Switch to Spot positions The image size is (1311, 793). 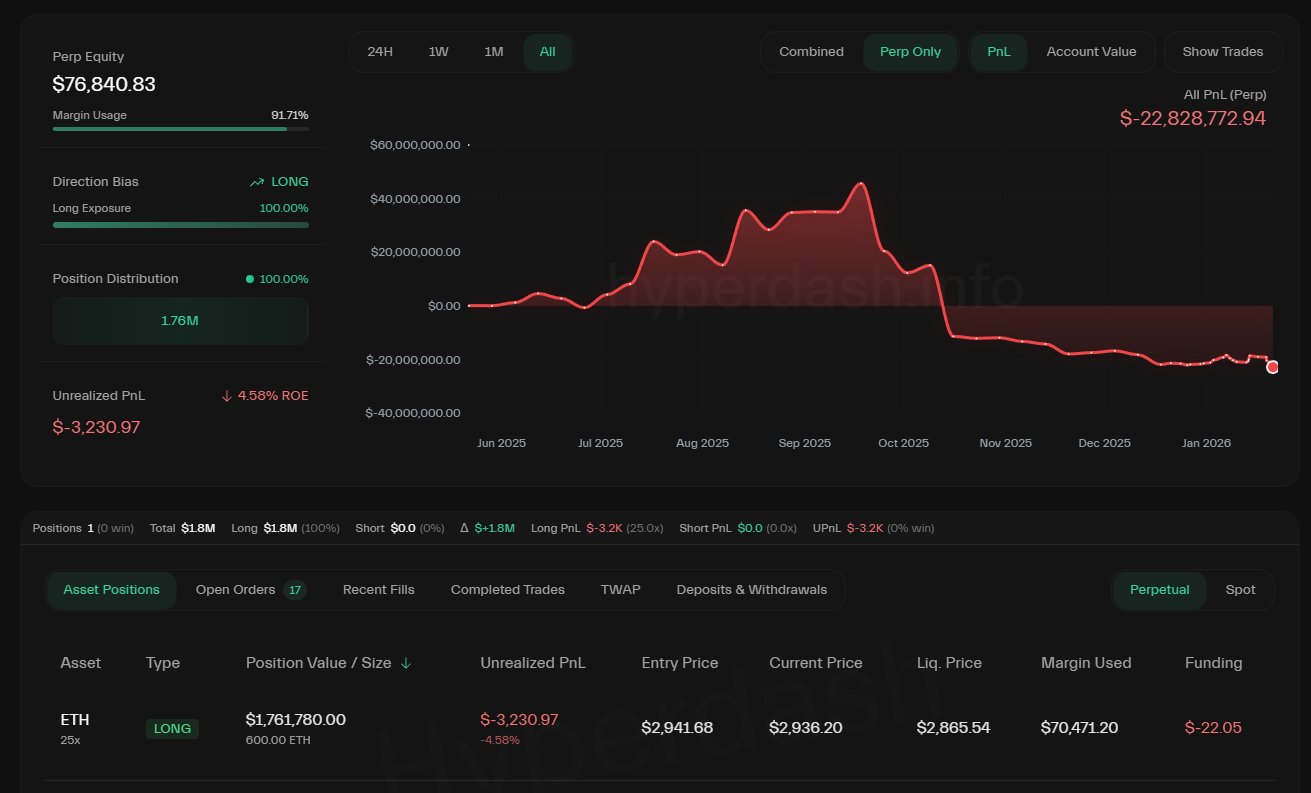pos(1240,590)
